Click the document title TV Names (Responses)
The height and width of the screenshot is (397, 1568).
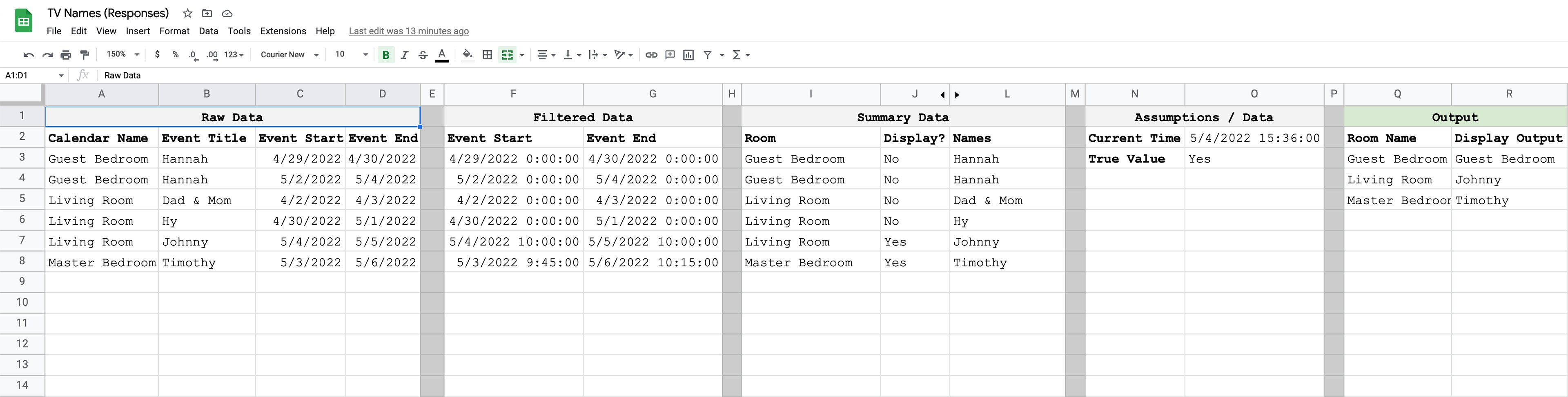[108, 13]
